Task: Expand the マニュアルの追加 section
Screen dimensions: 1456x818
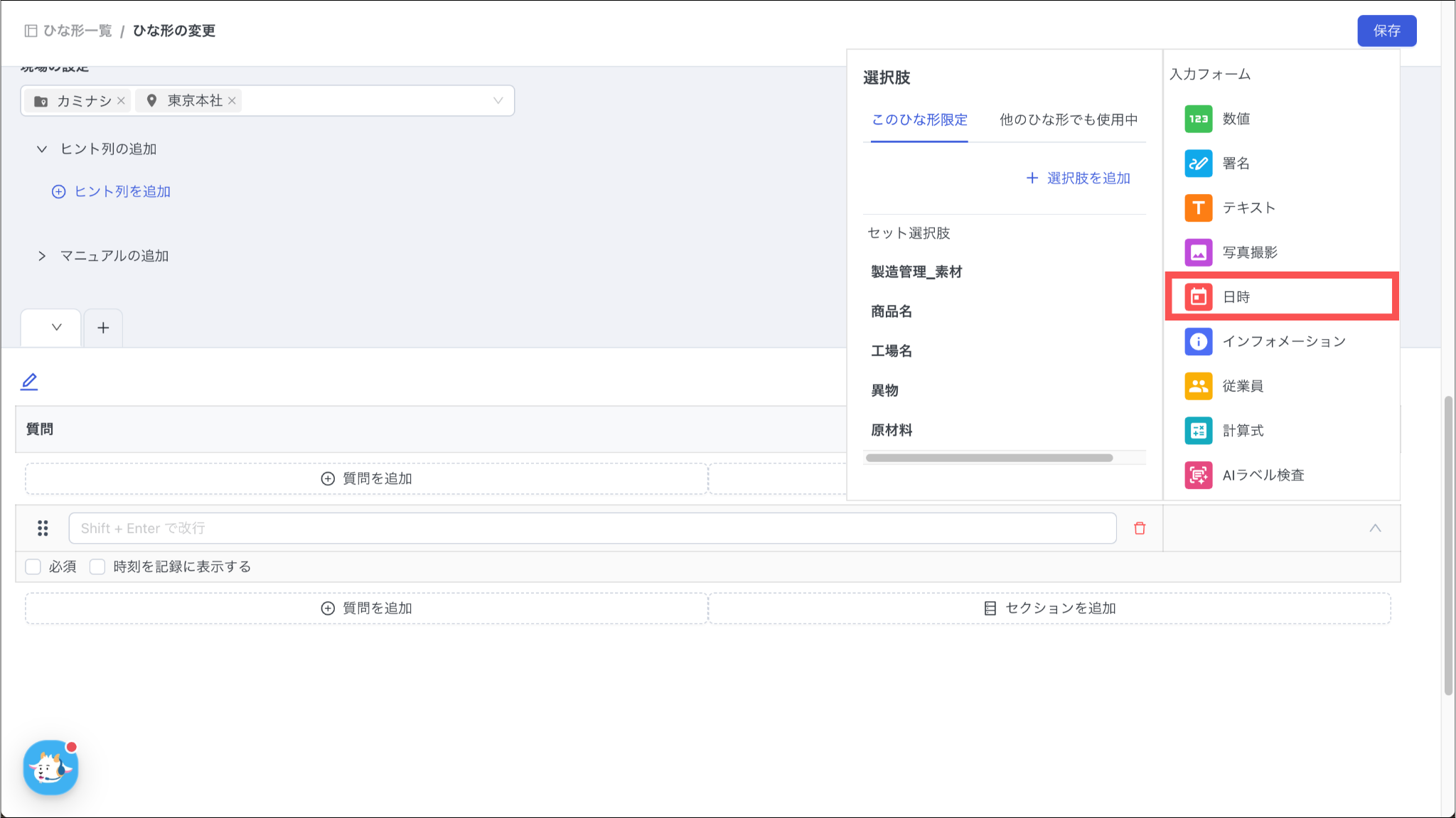Action: (42, 256)
